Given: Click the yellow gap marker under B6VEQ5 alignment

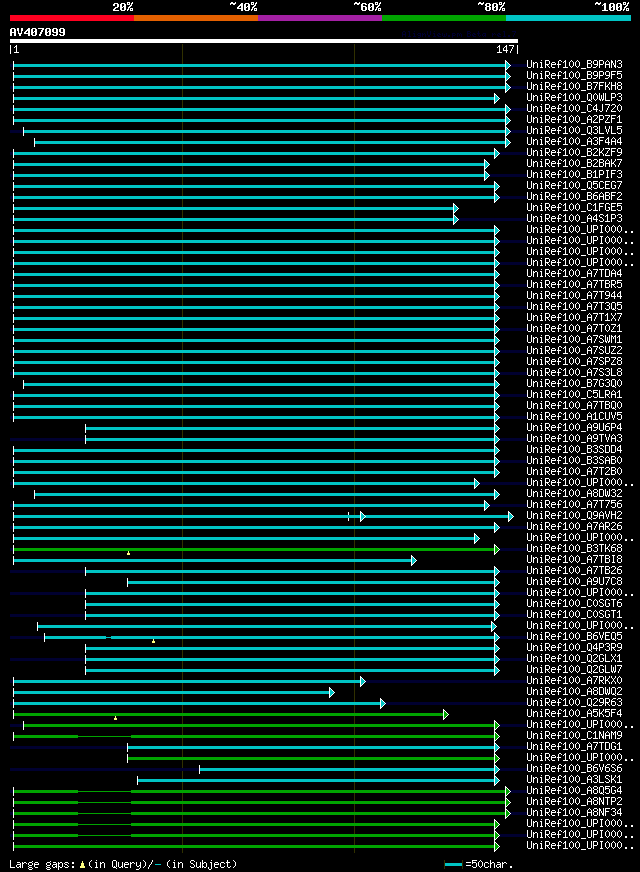Looking at the screenshot, I should [x=153, y=641].
